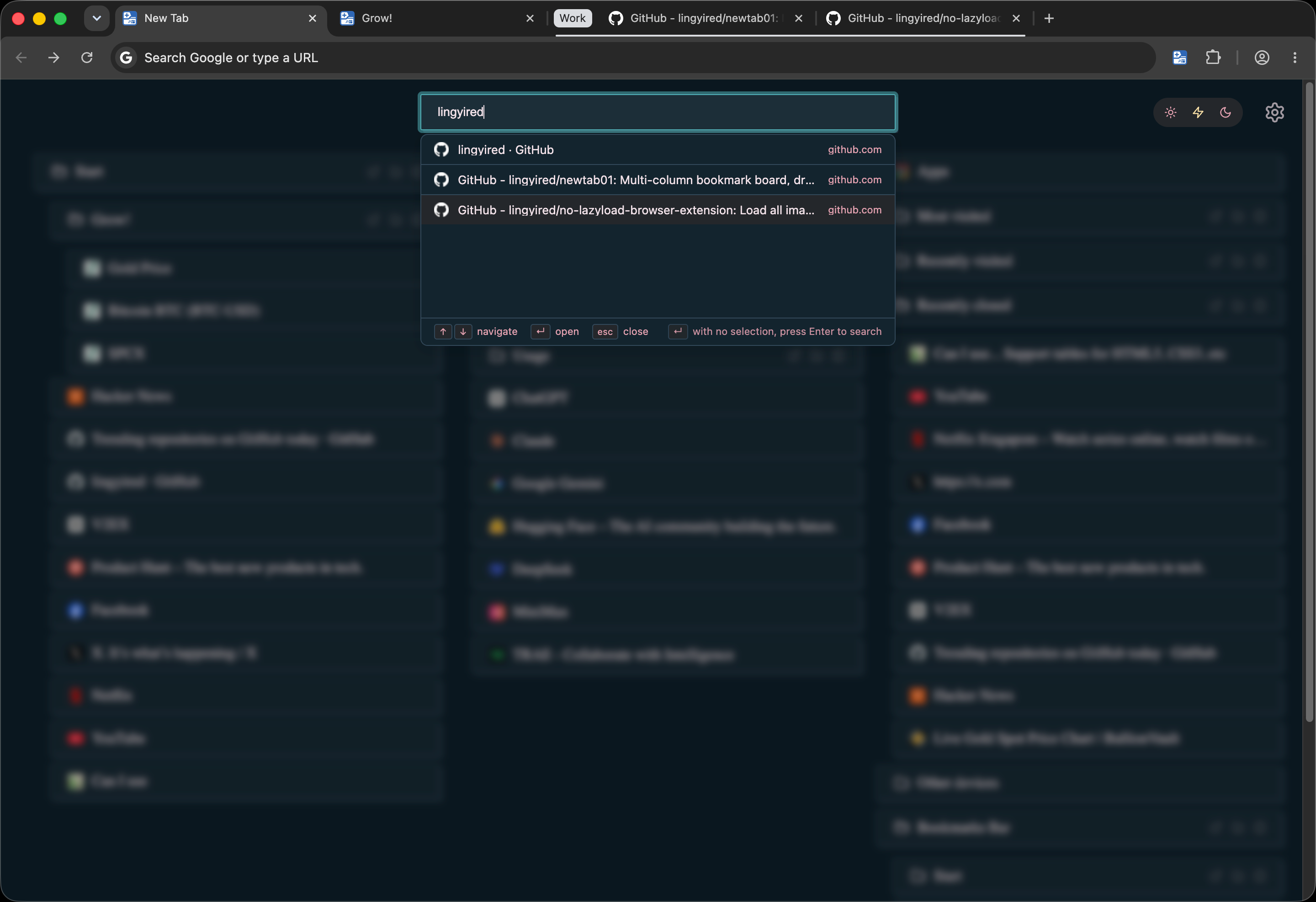
Task: Click github.com domain on lingyired · GitHub row
Action: (x=854, y=149)
